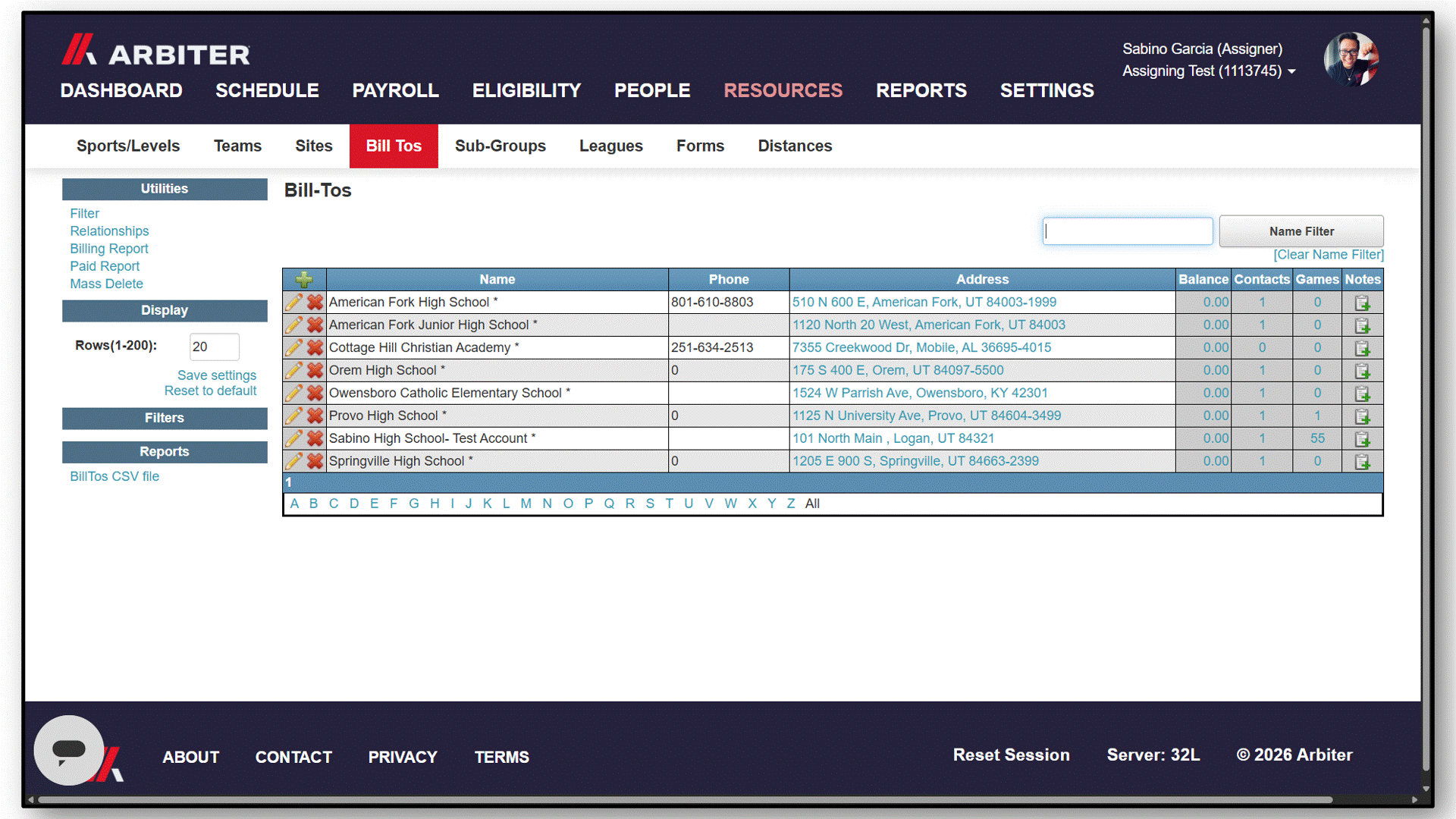The image size is (1456, 819).
Task: Sort table by Balance column header
Action: pos(1203,279)
